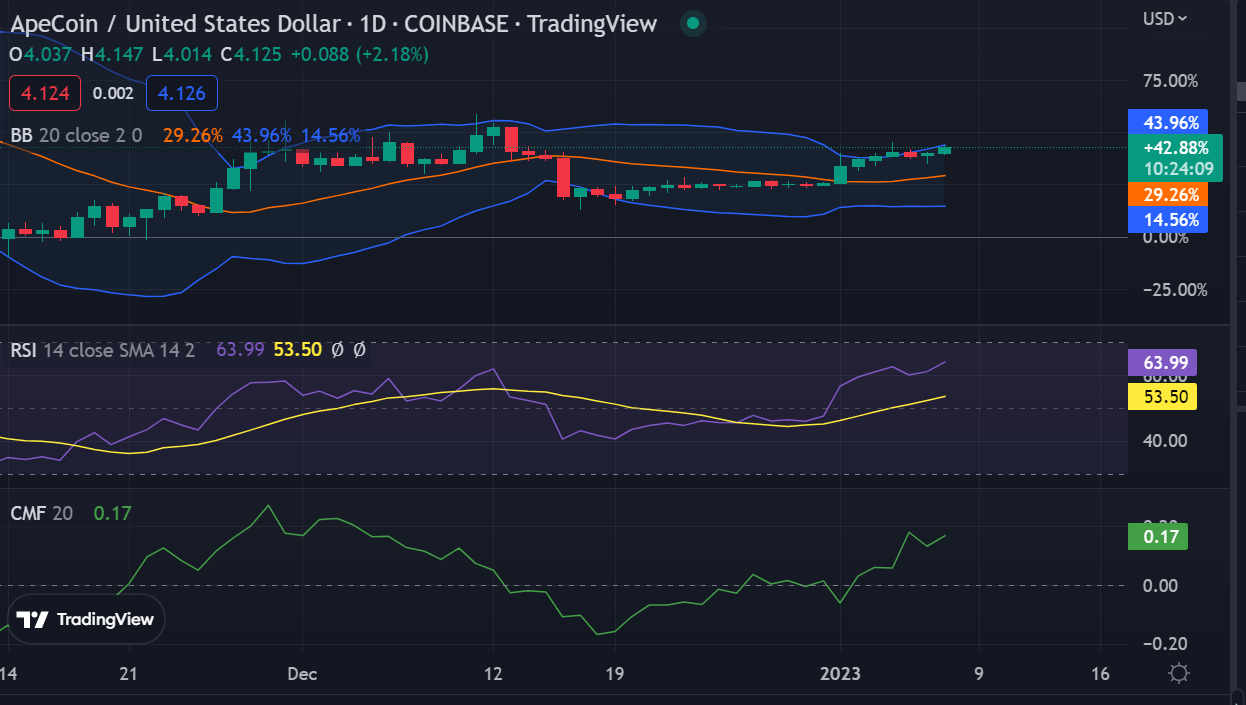Click the BB upper value 43.96% in legend
Viewport: 1246px width, 705px height.
pos(262,135)
